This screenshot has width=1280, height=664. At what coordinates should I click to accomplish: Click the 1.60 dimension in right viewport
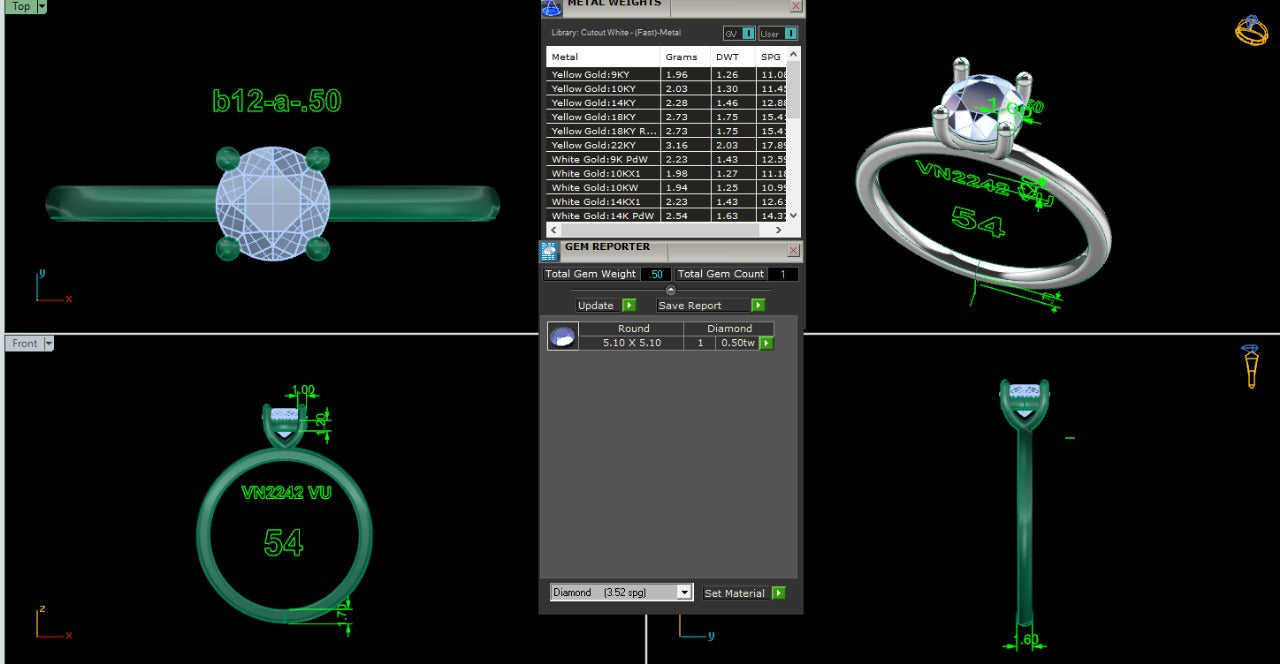pyautogui.click(x=1026, y=640)
